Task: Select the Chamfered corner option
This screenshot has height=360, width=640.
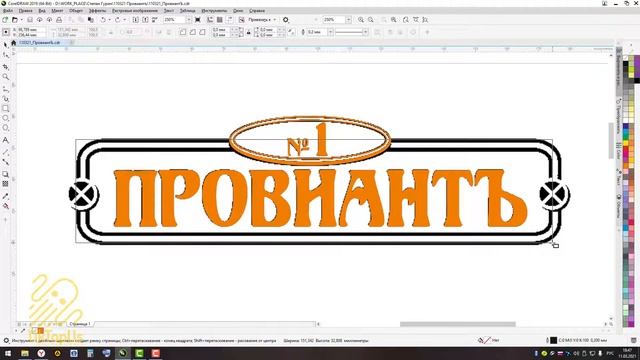Action: [202, 32]
